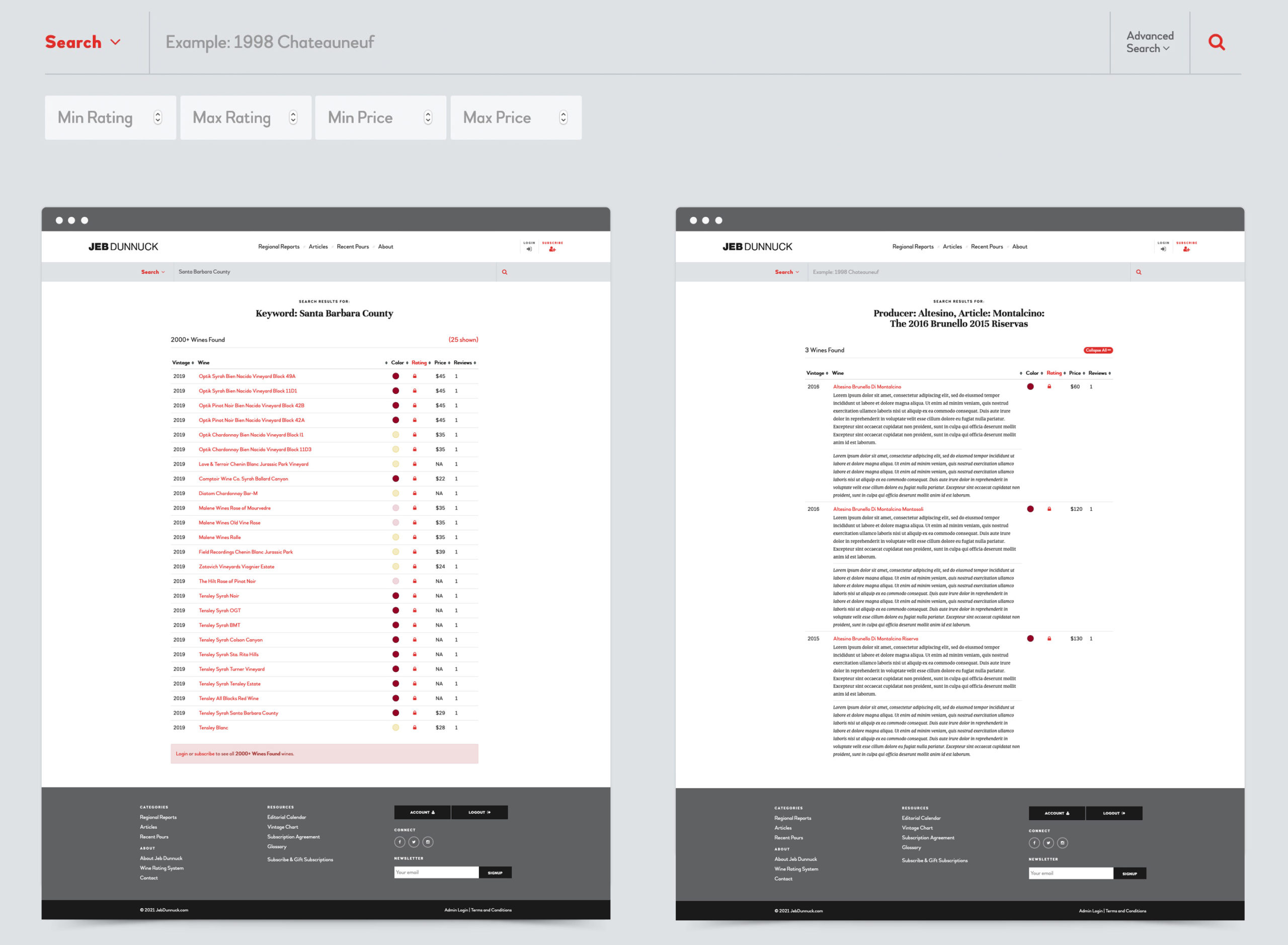Click the JEB DUNNUCK logo in the right window
Image resolution: width=1288 pixels, height=945 pixels.
pos(757,247)
